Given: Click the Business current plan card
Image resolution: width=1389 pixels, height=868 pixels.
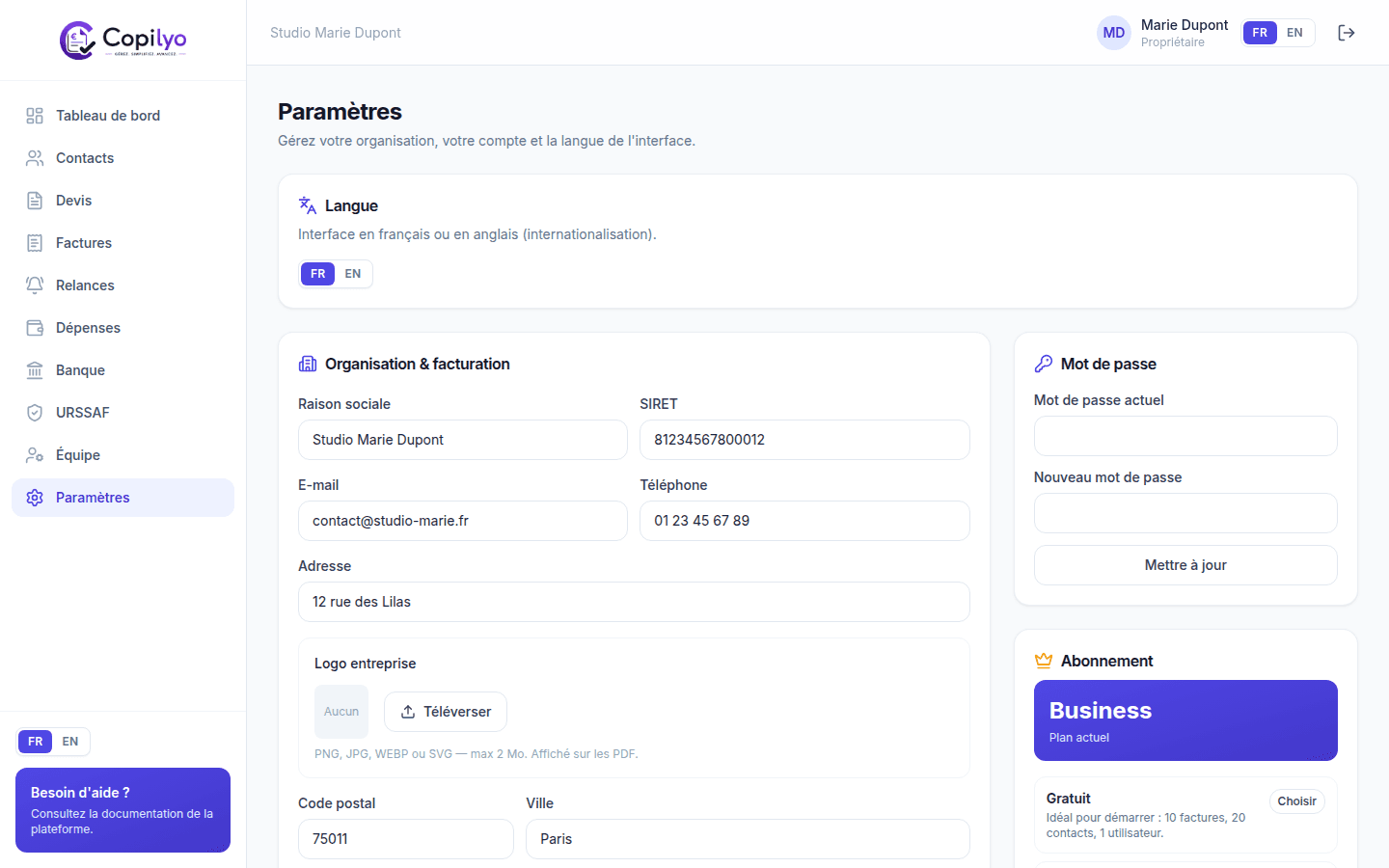Looking at the screenshot, I should [x=1185, y=720].
